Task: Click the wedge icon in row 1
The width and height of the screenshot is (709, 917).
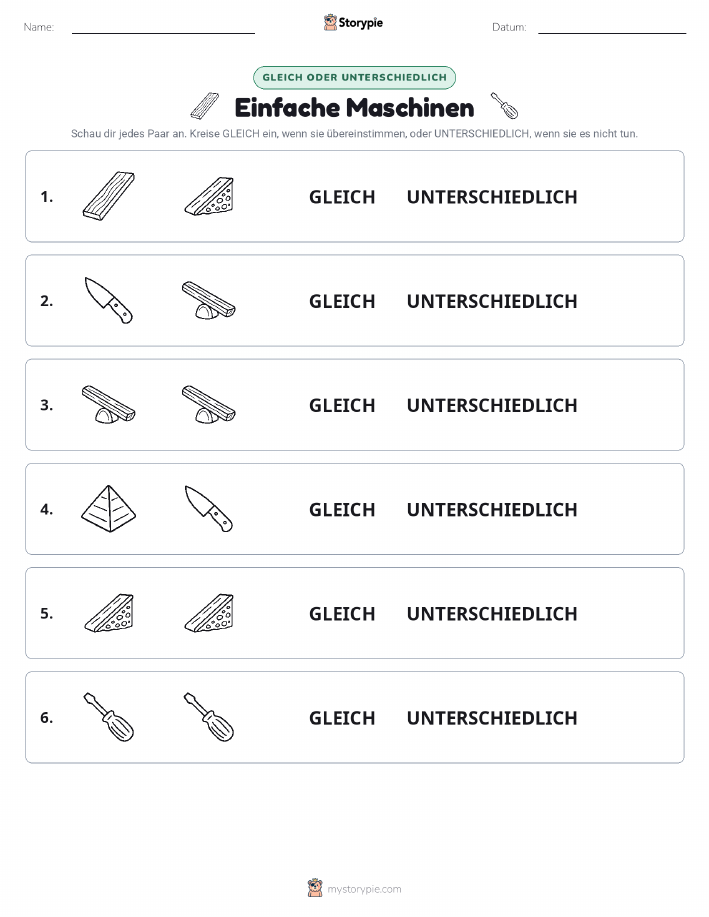Action: tap(209, 196)
